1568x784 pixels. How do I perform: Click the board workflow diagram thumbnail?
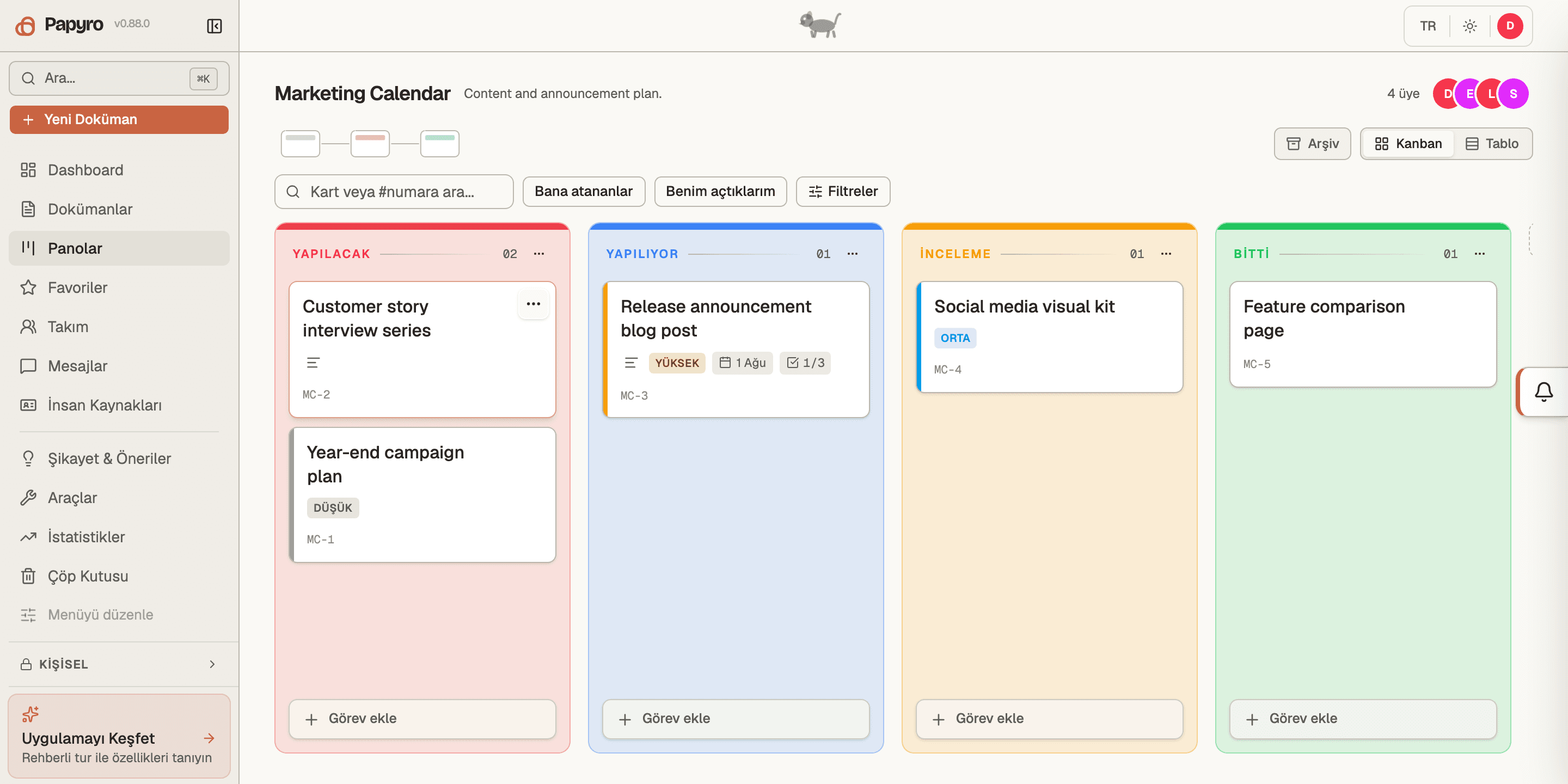point(370,144)
